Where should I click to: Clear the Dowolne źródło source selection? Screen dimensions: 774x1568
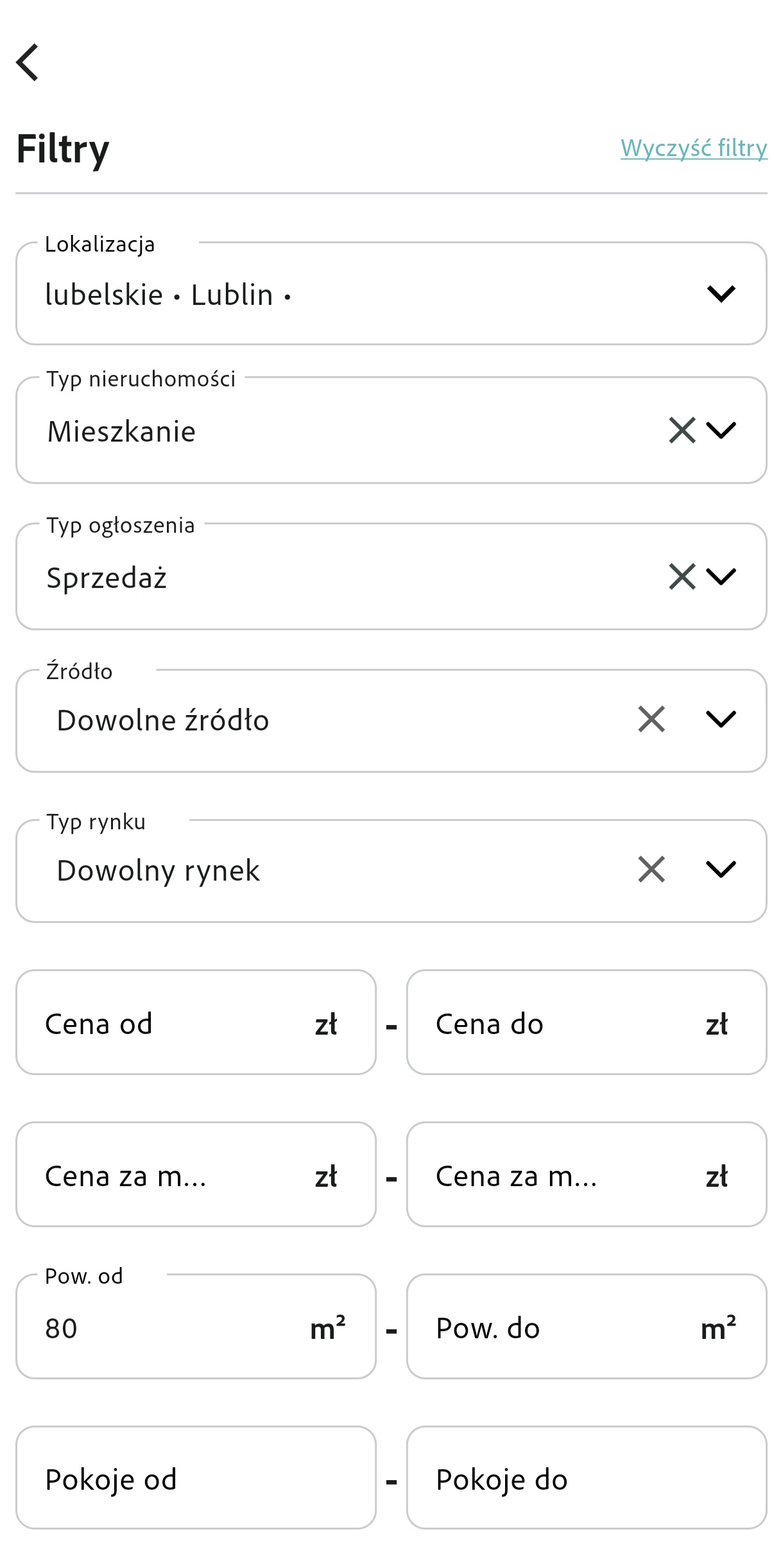click(x=651, y=719)
